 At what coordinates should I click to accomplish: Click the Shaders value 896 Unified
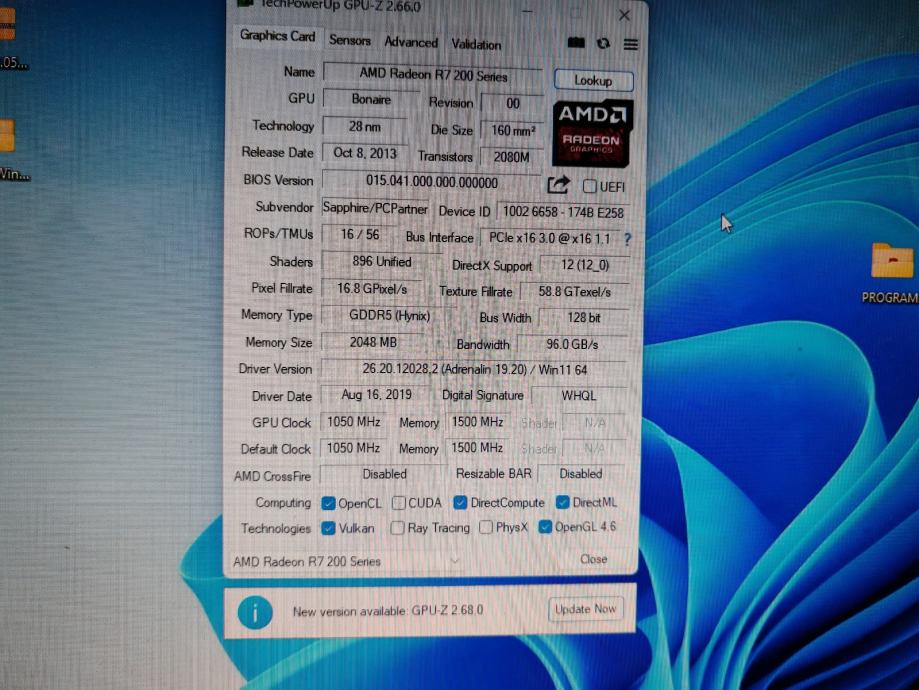[x=382, y=261]
